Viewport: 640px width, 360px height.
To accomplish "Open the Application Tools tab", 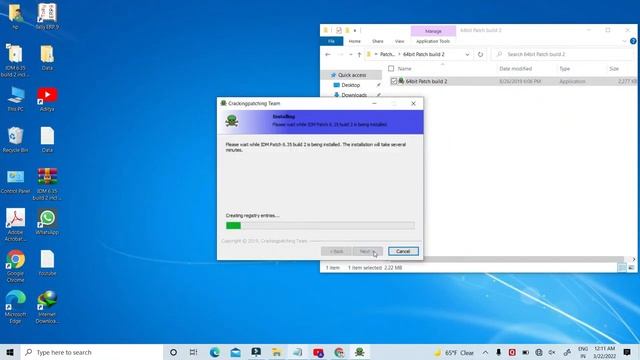I will (433, 41).
